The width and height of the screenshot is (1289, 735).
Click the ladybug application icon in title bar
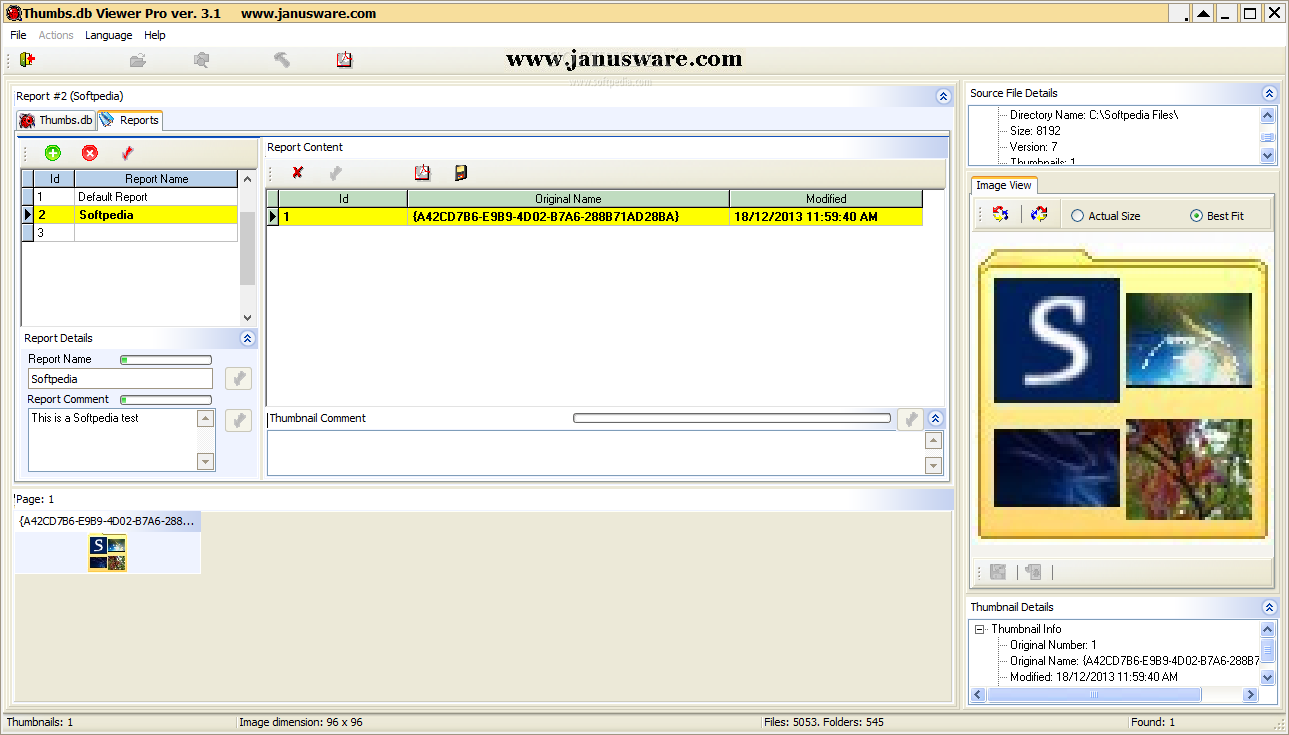(x=13, y=13)
